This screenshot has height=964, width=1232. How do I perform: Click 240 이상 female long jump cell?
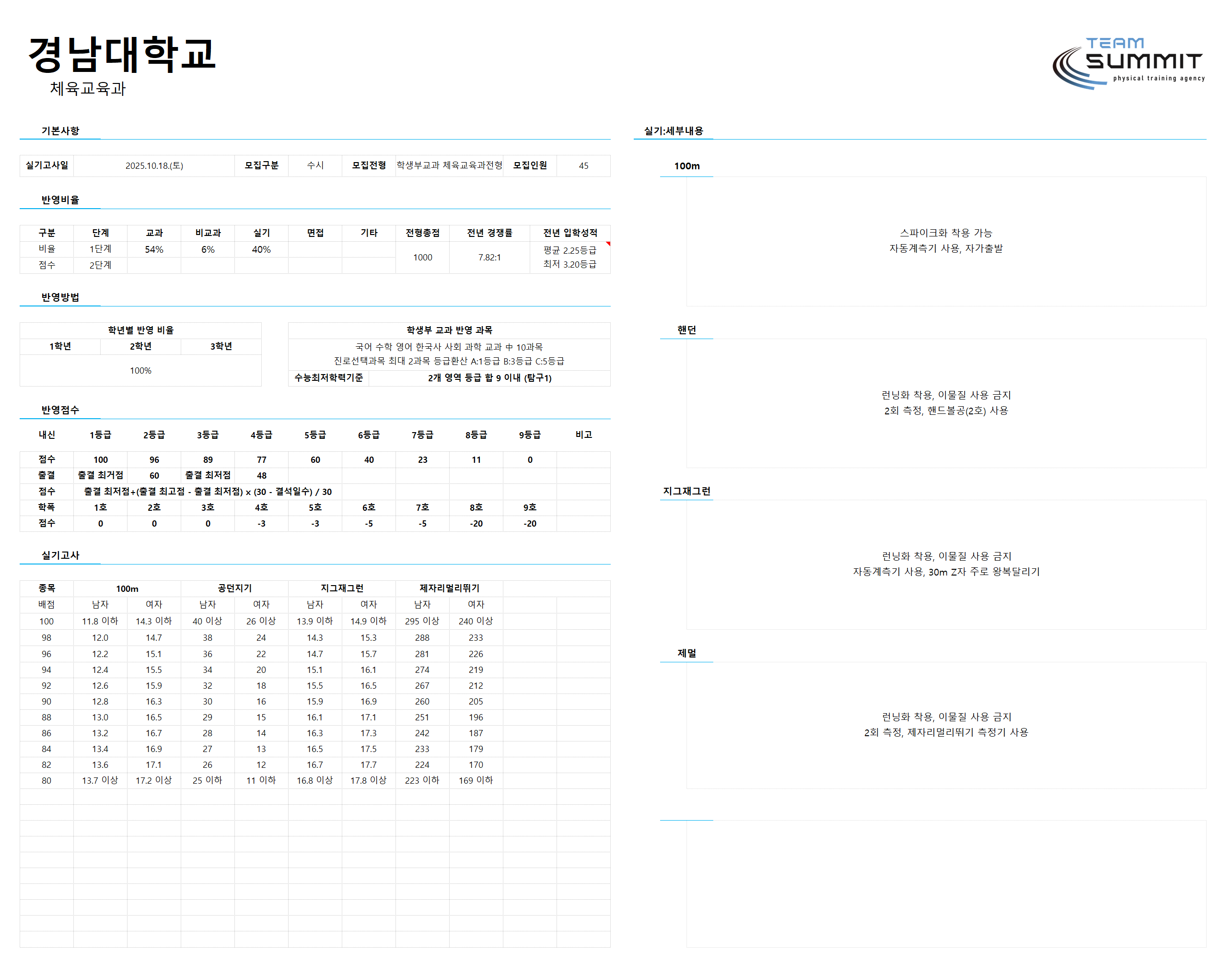[476, 621]
